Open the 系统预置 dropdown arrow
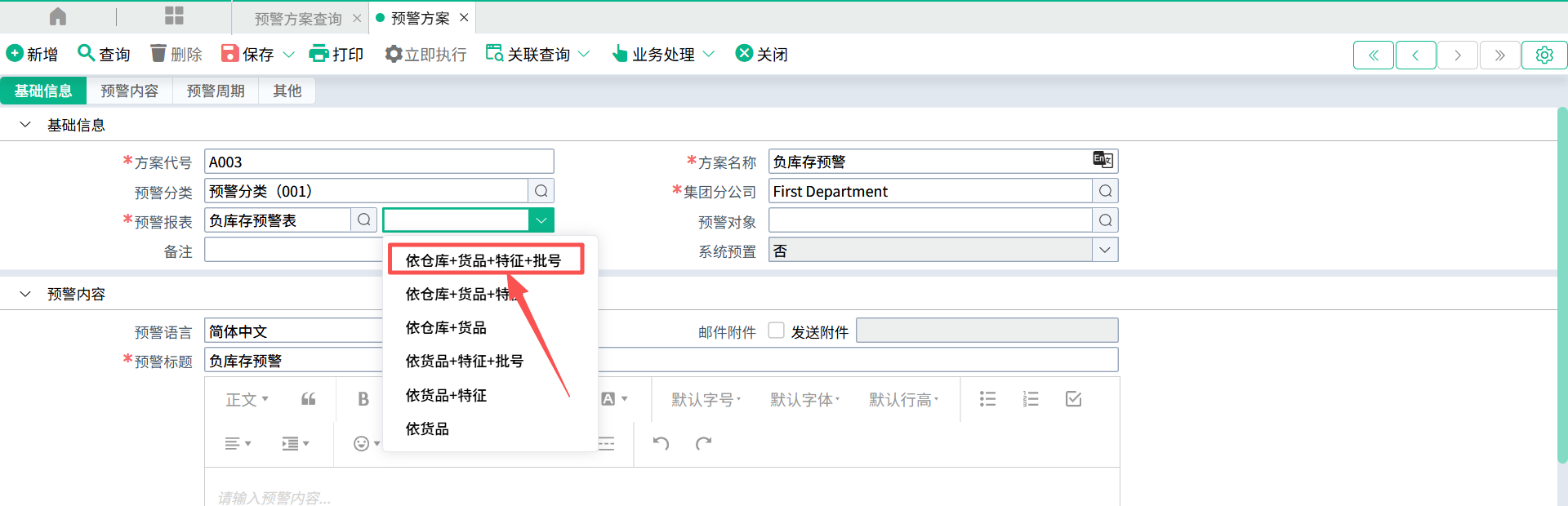1568x506 pixels. point(1105,250)
